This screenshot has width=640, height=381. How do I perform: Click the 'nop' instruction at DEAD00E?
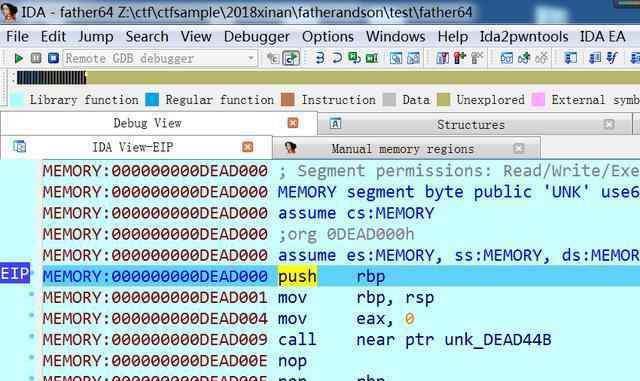(292, 361)
